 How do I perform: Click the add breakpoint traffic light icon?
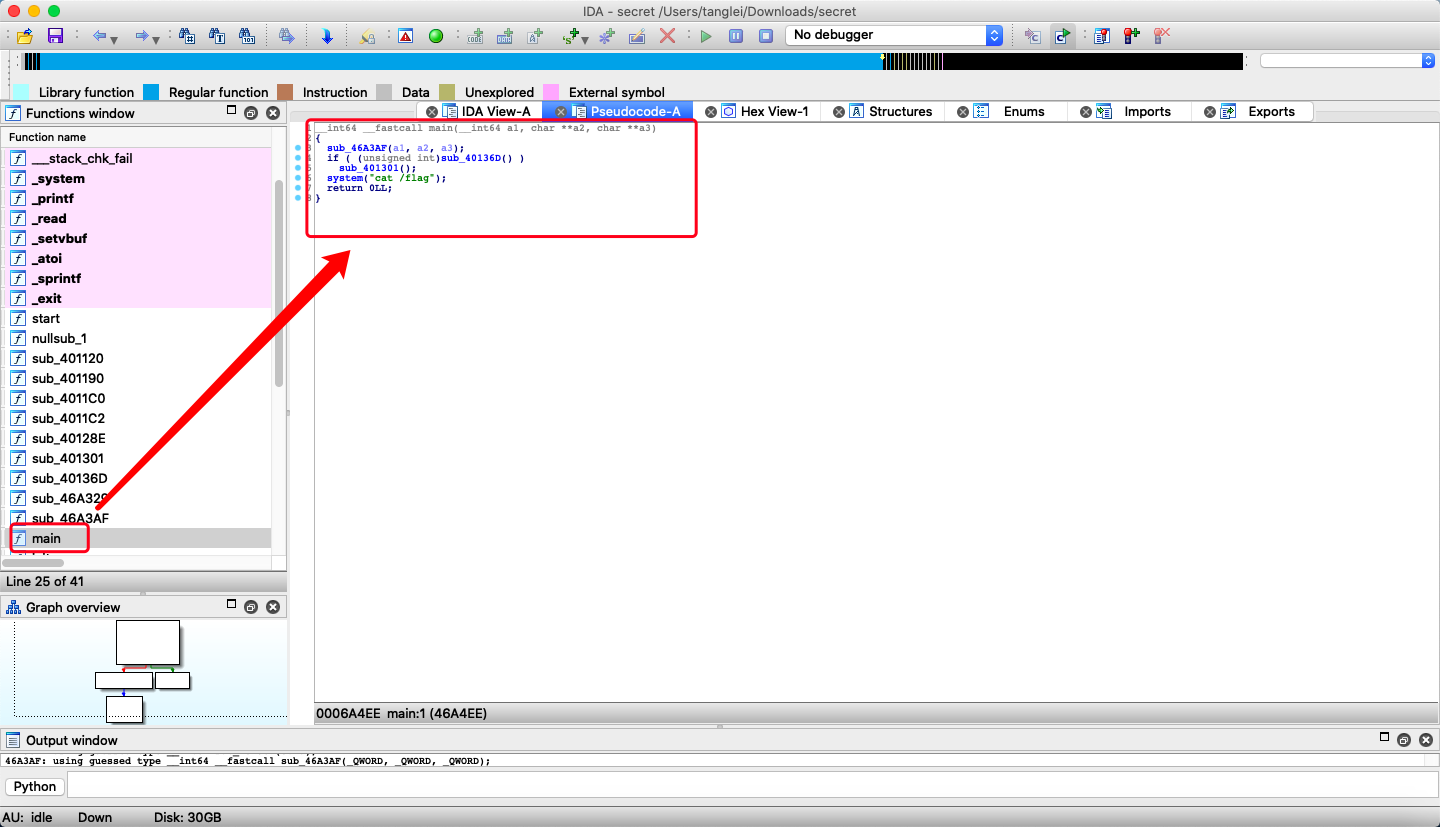1131,36
